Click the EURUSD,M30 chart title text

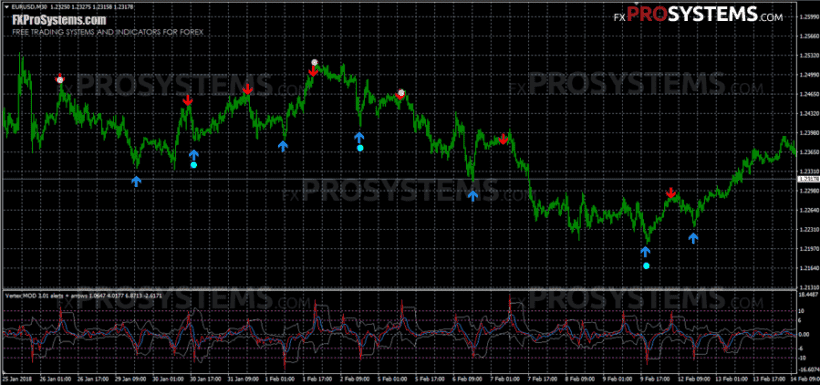(x=25, y=6)
